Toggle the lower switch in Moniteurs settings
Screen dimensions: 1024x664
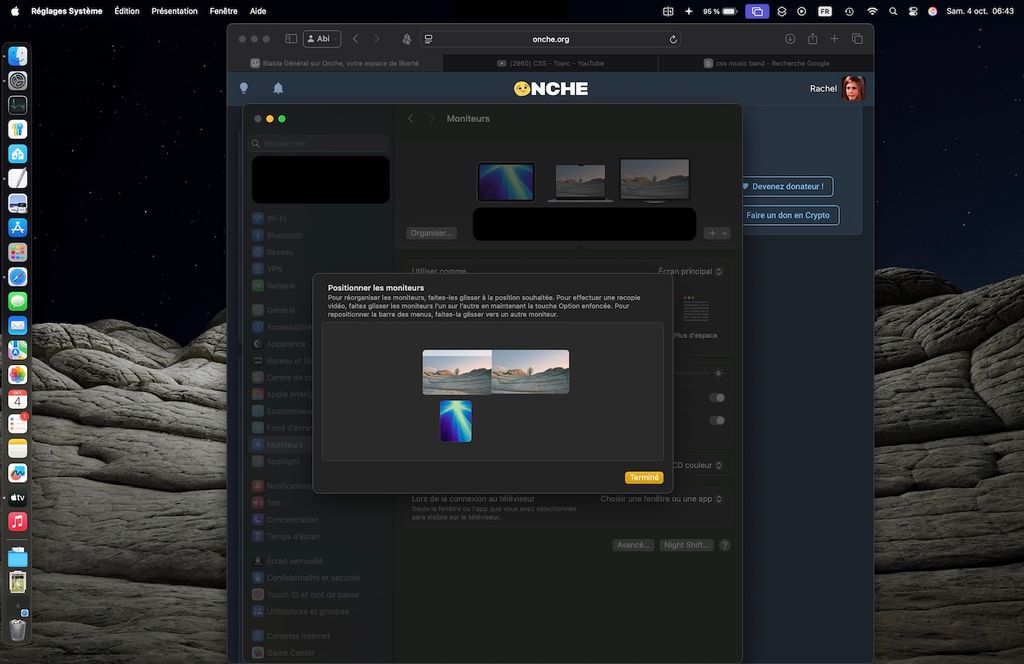[717, 421]
